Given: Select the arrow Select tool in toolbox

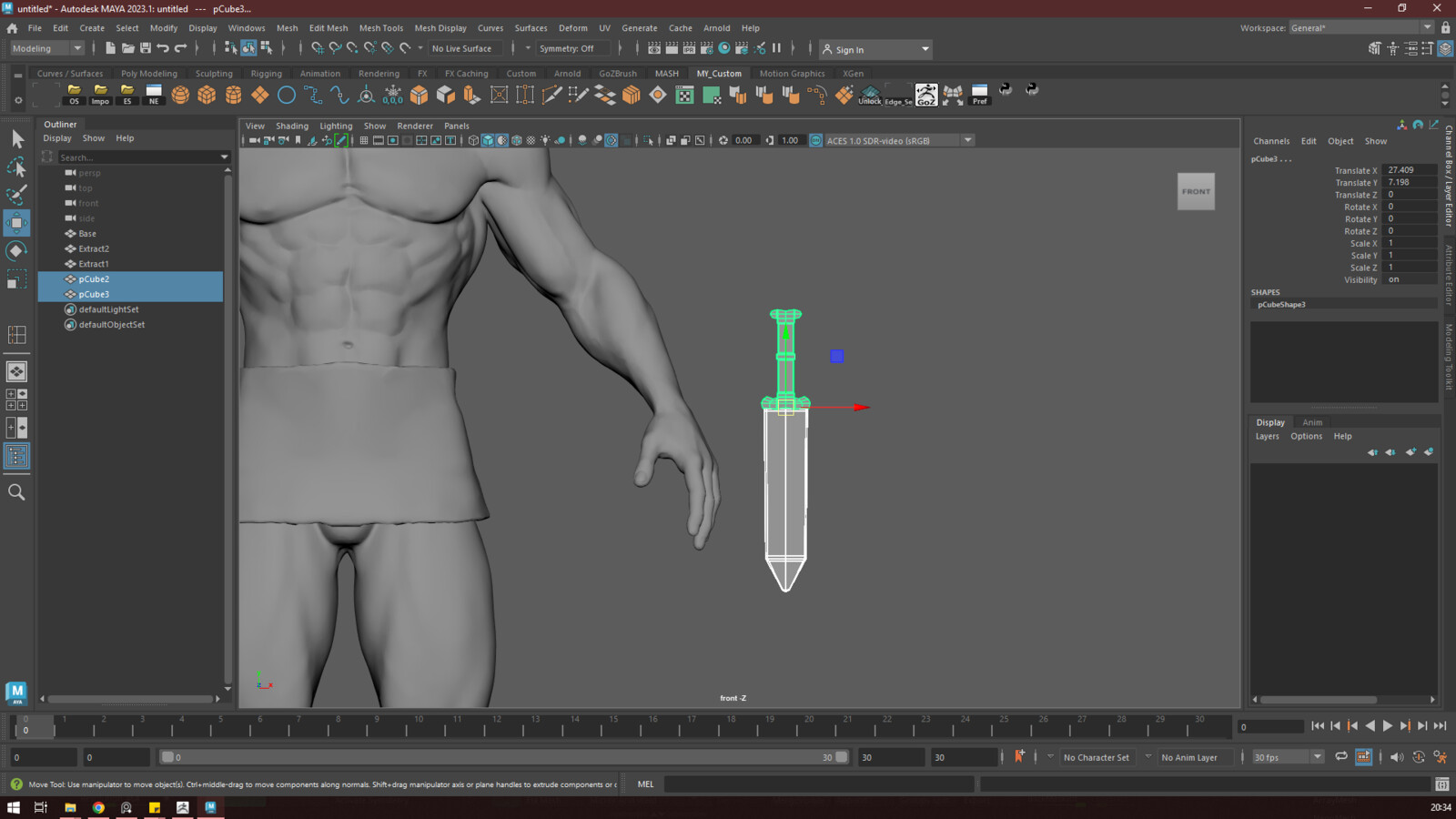Looking at the screenshot, I should pyautogui.click(x=16, y=139).
